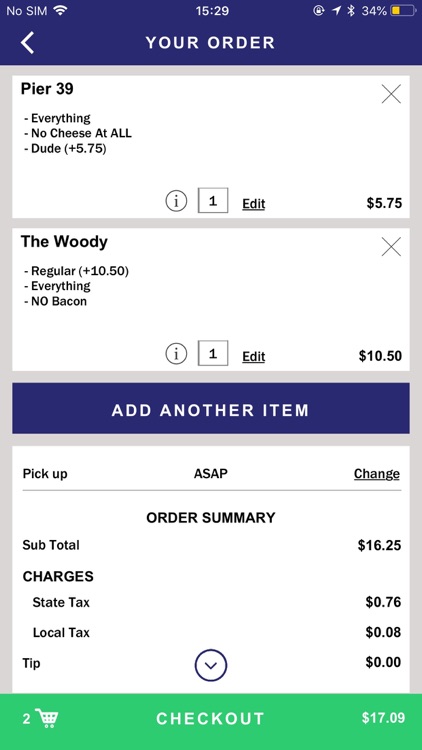The image size is (422, 750).
Task: Tap Add Another Item button
Action: click(211, 408)
